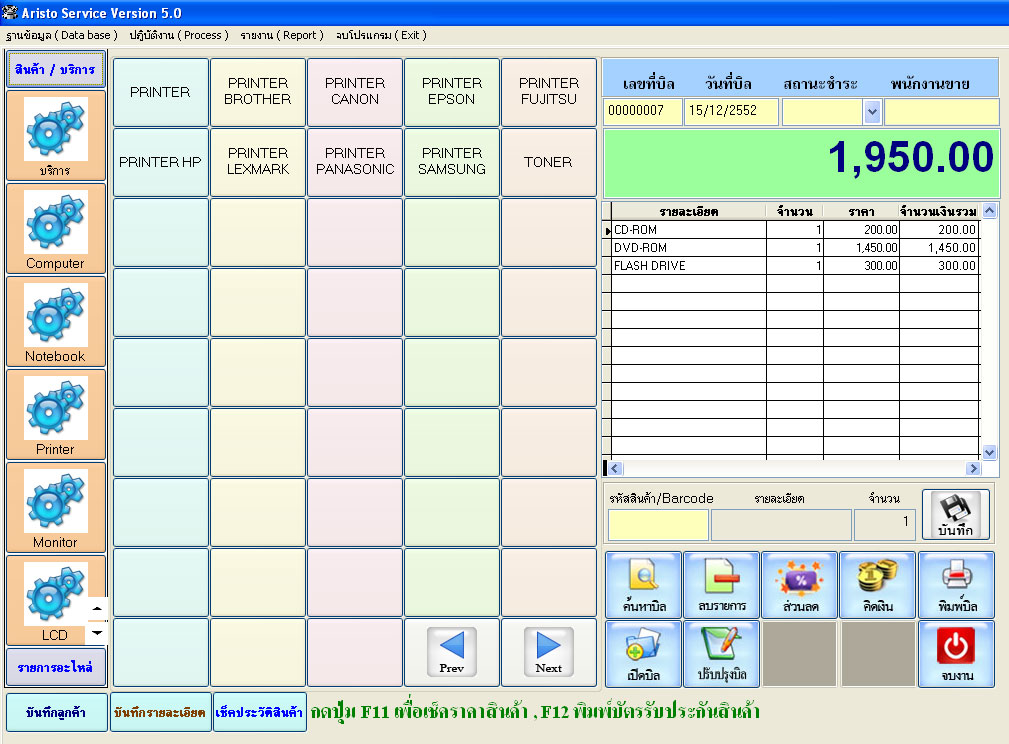This screenshot has width=1009, height=744.
Task: Click the Barcode product code input field
Action: pos(657,524)
